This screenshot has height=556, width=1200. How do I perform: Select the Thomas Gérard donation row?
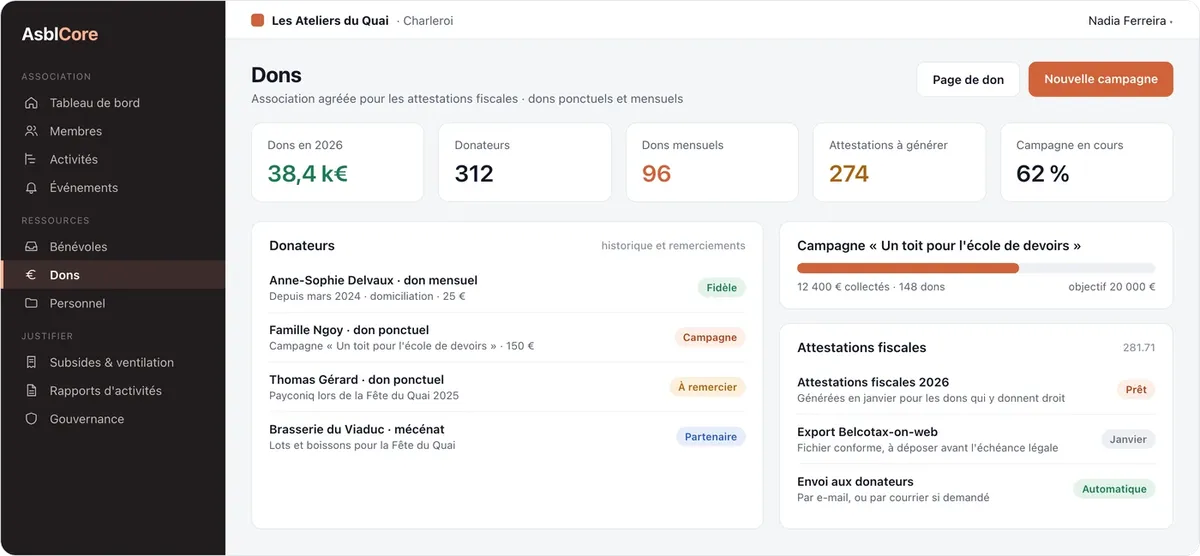point(507,387)
